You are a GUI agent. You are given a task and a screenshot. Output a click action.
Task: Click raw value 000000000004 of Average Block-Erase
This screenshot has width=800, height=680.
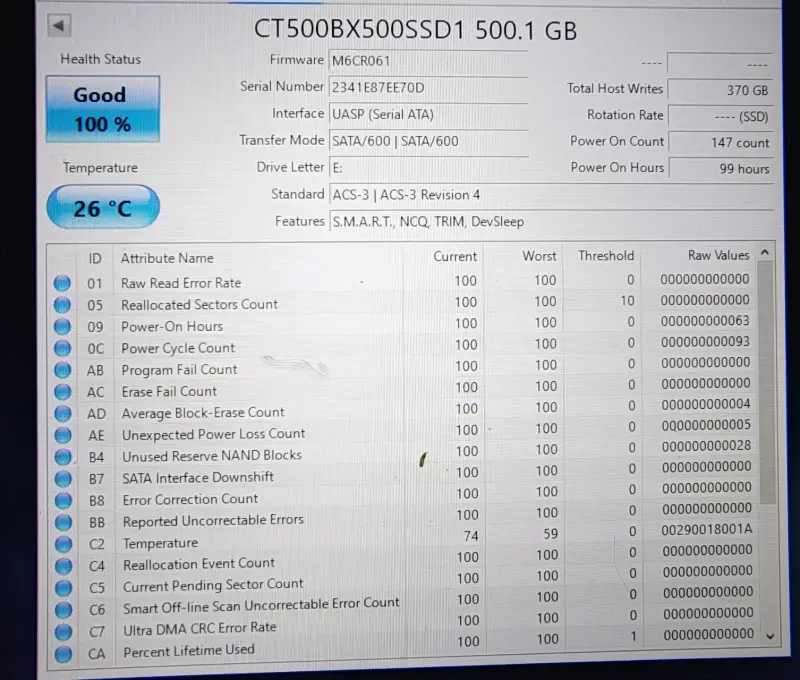(706, 405)
